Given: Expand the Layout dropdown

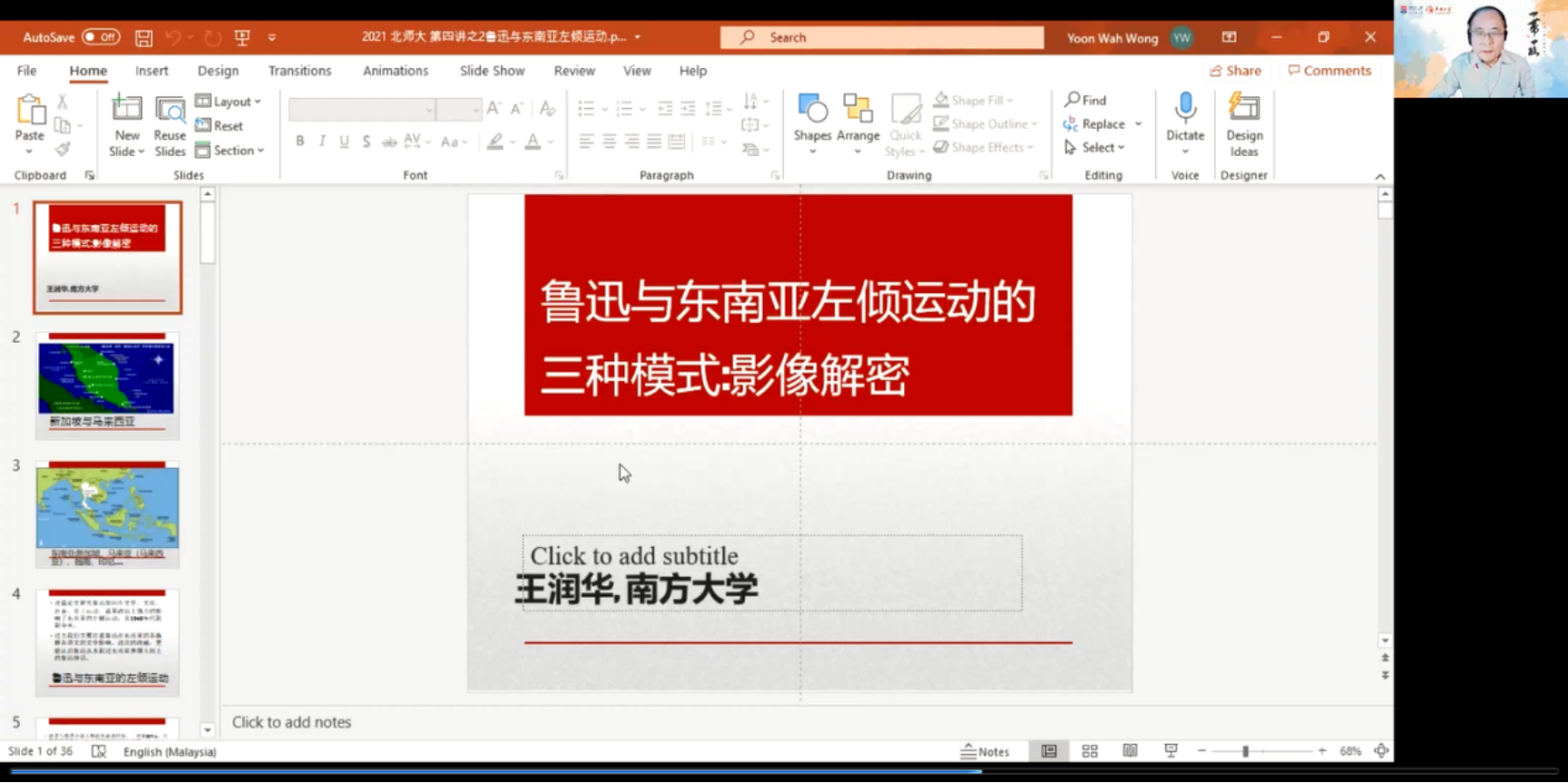Looking at the screenshot, I should [x=229, y=102].
